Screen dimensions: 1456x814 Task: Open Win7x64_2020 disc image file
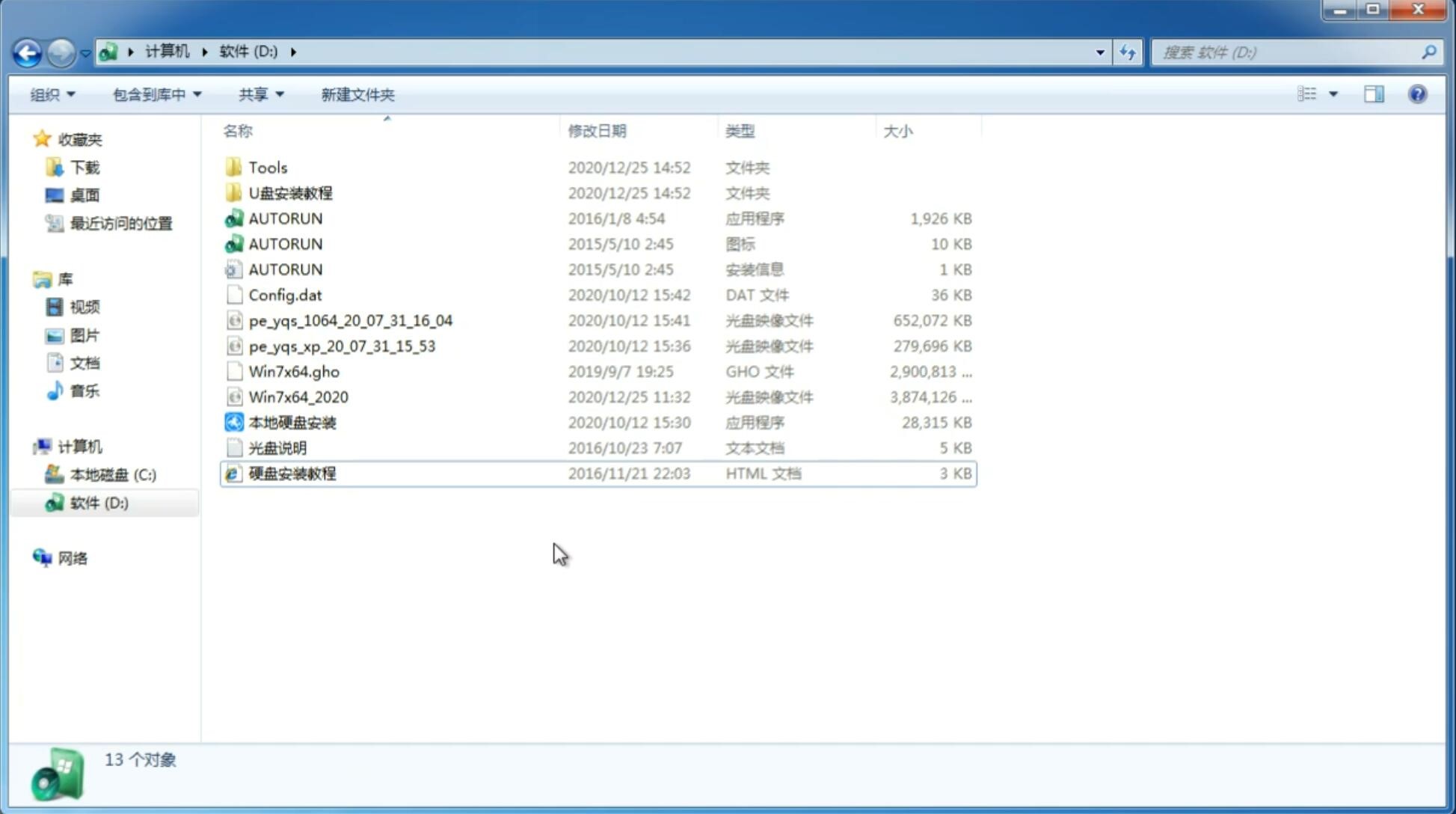coord(298,396)
